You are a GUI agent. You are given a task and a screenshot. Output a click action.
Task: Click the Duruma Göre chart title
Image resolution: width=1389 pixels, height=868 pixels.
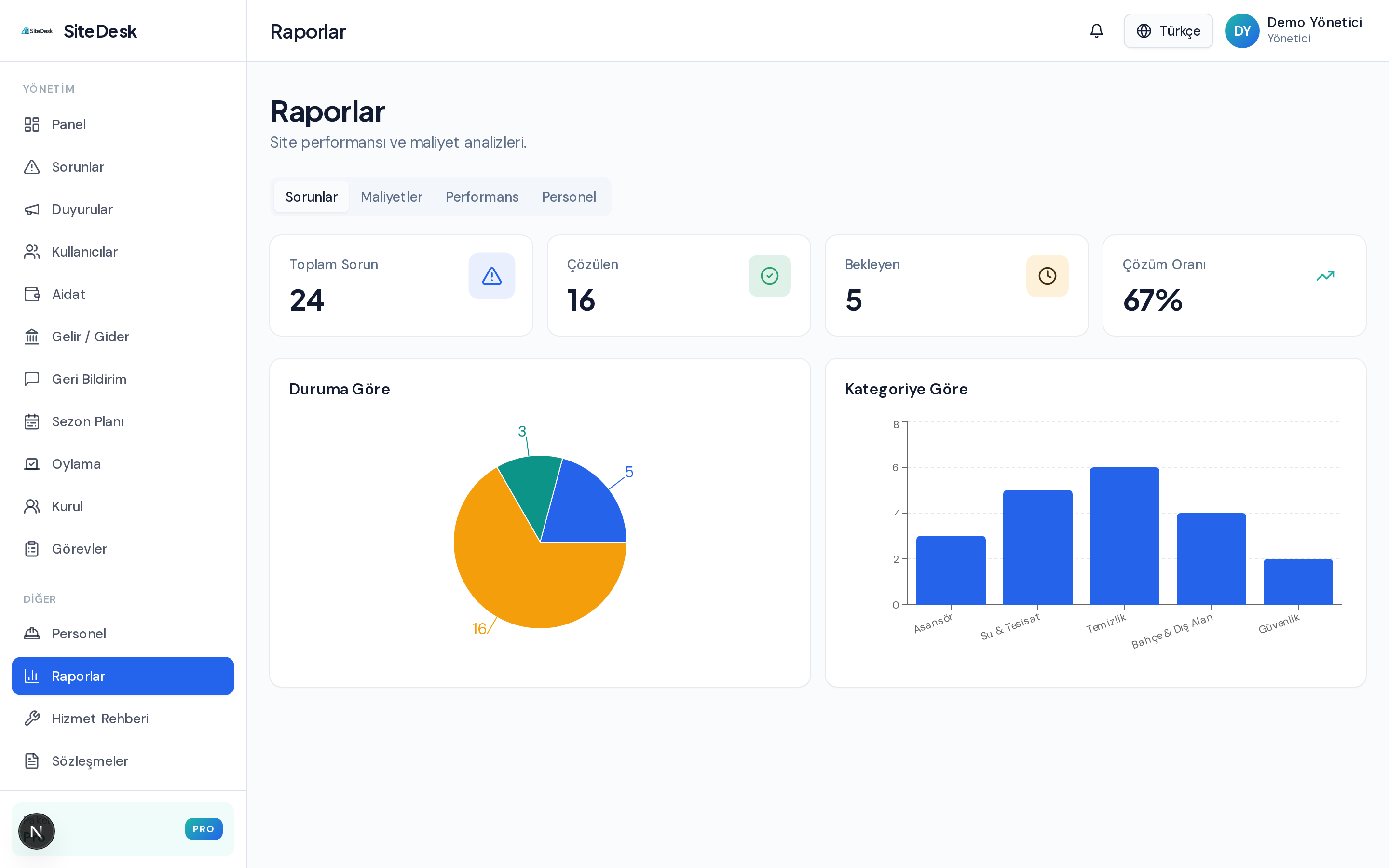340,389
